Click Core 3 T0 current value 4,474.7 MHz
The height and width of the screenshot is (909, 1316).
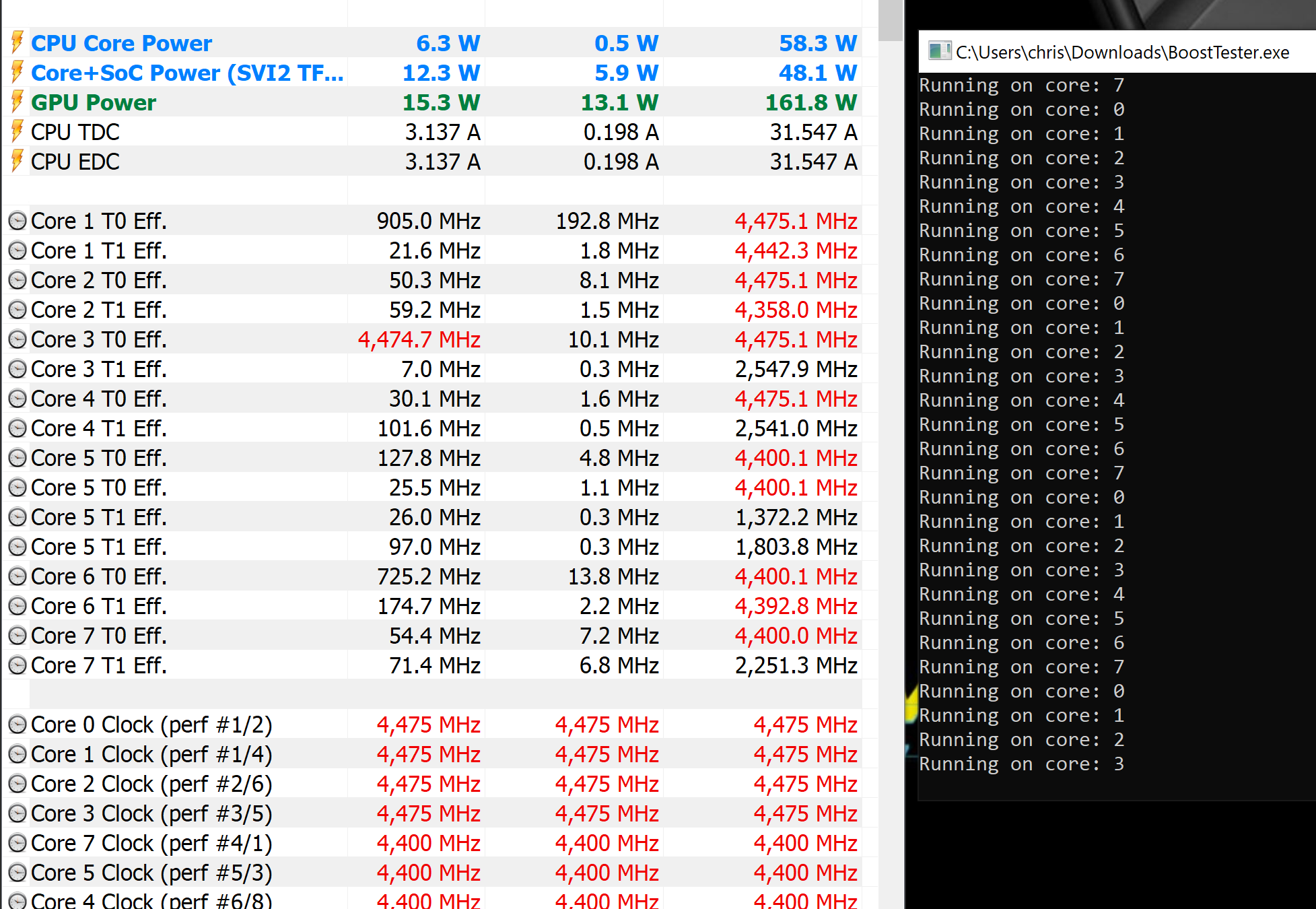[419, 339]
